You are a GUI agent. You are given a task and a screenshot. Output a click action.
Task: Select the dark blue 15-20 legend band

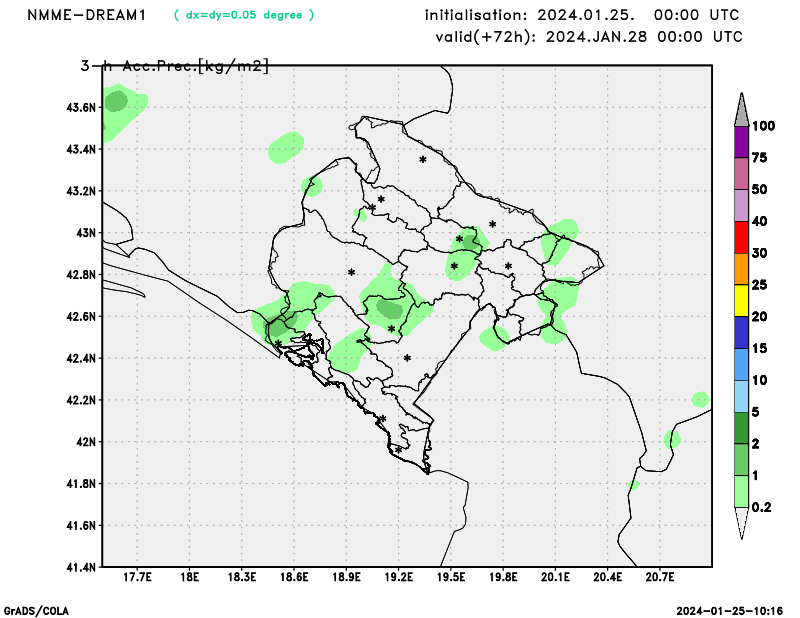pos(741,332)
